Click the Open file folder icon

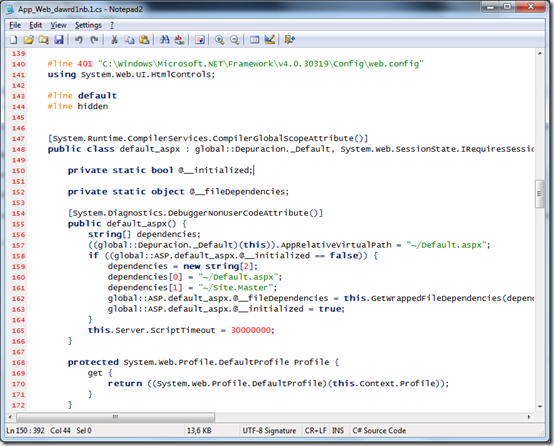tap(29, 40)
